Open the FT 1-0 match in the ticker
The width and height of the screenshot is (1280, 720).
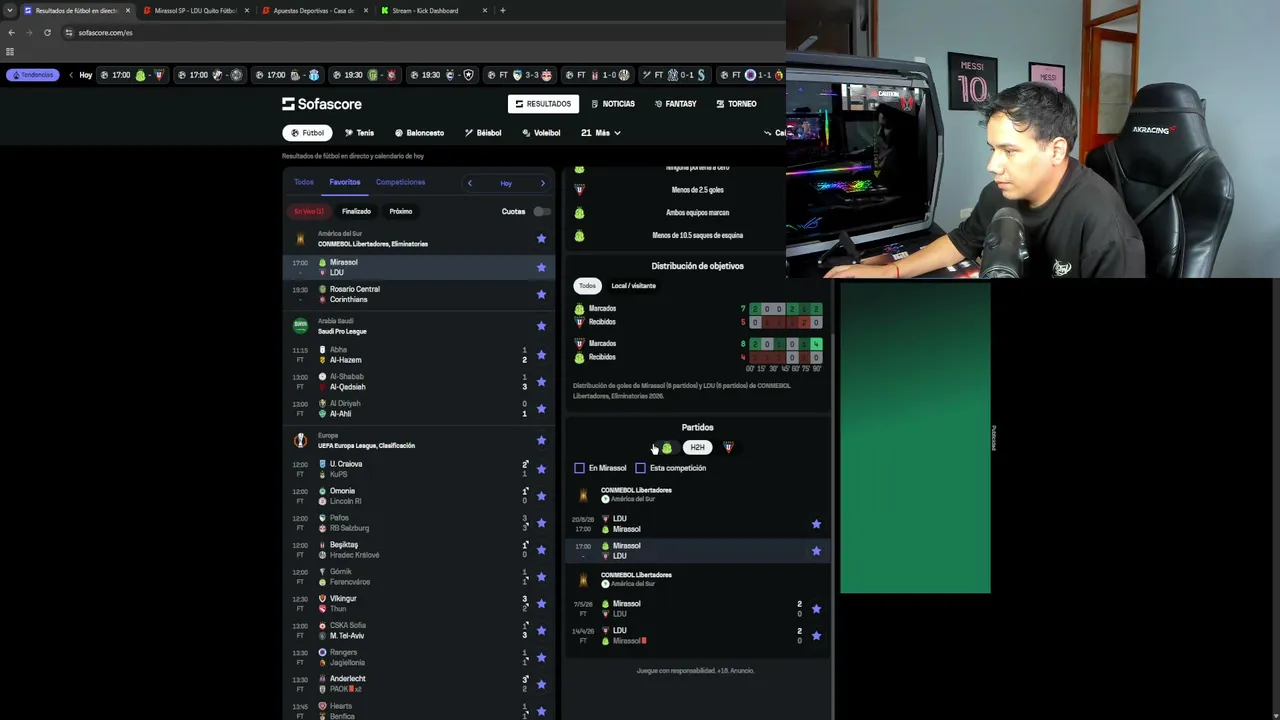(597, 75)
